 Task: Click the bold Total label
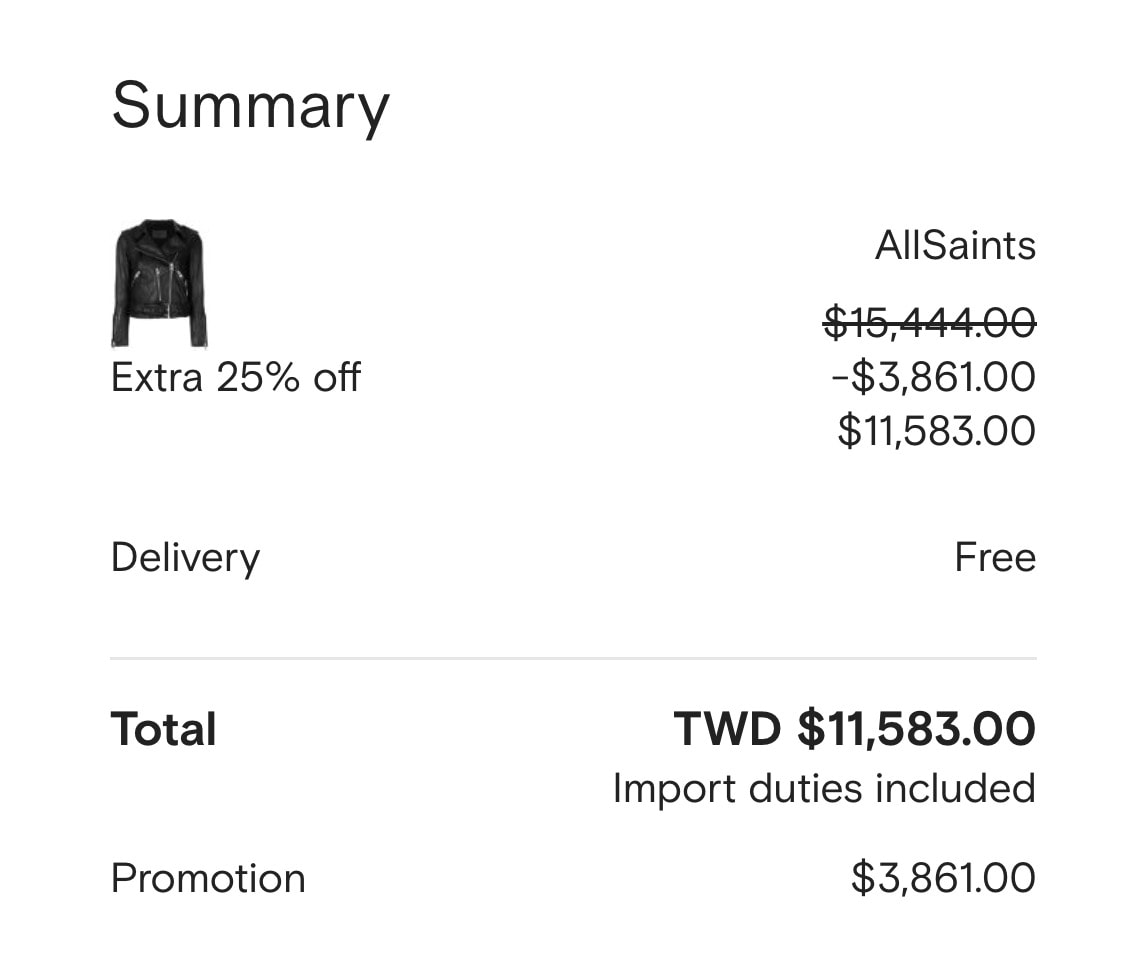point(163,729)
